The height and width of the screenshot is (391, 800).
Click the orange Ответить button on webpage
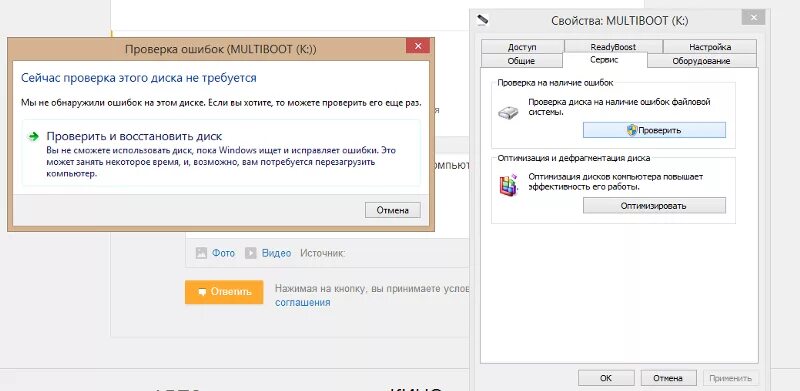click(224, 292)
